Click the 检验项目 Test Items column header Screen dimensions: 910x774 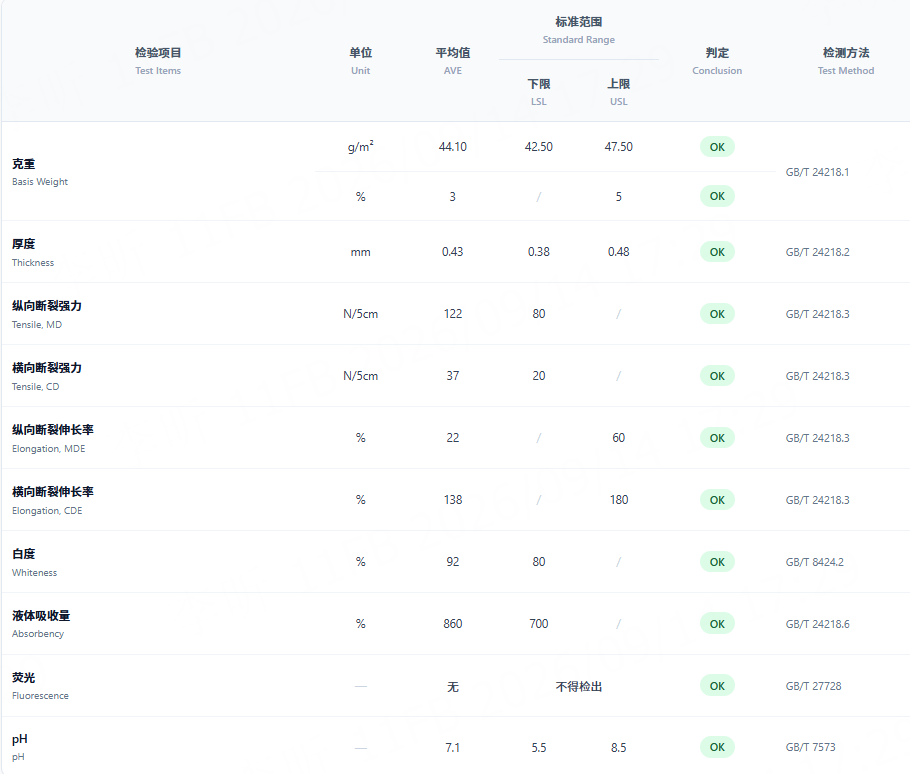158,61
